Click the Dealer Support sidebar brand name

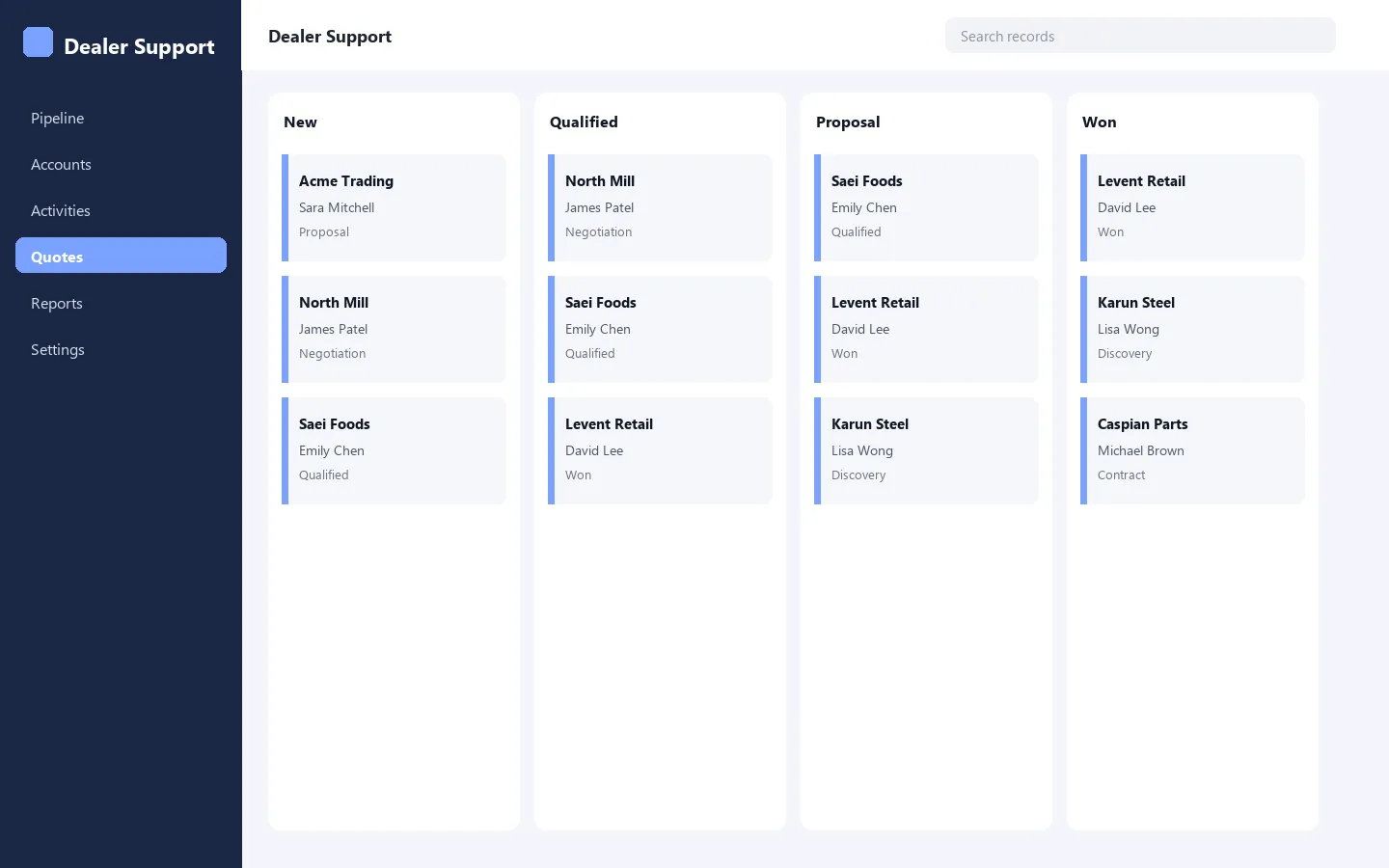click(x=139, y=46)
